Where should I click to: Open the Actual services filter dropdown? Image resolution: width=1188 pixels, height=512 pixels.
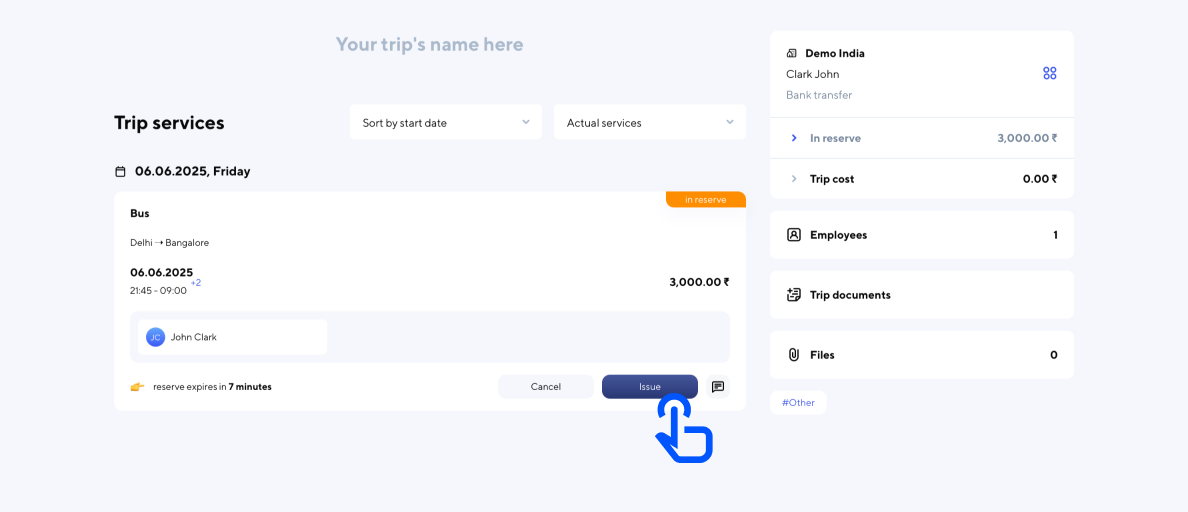[x=650, y=123]
